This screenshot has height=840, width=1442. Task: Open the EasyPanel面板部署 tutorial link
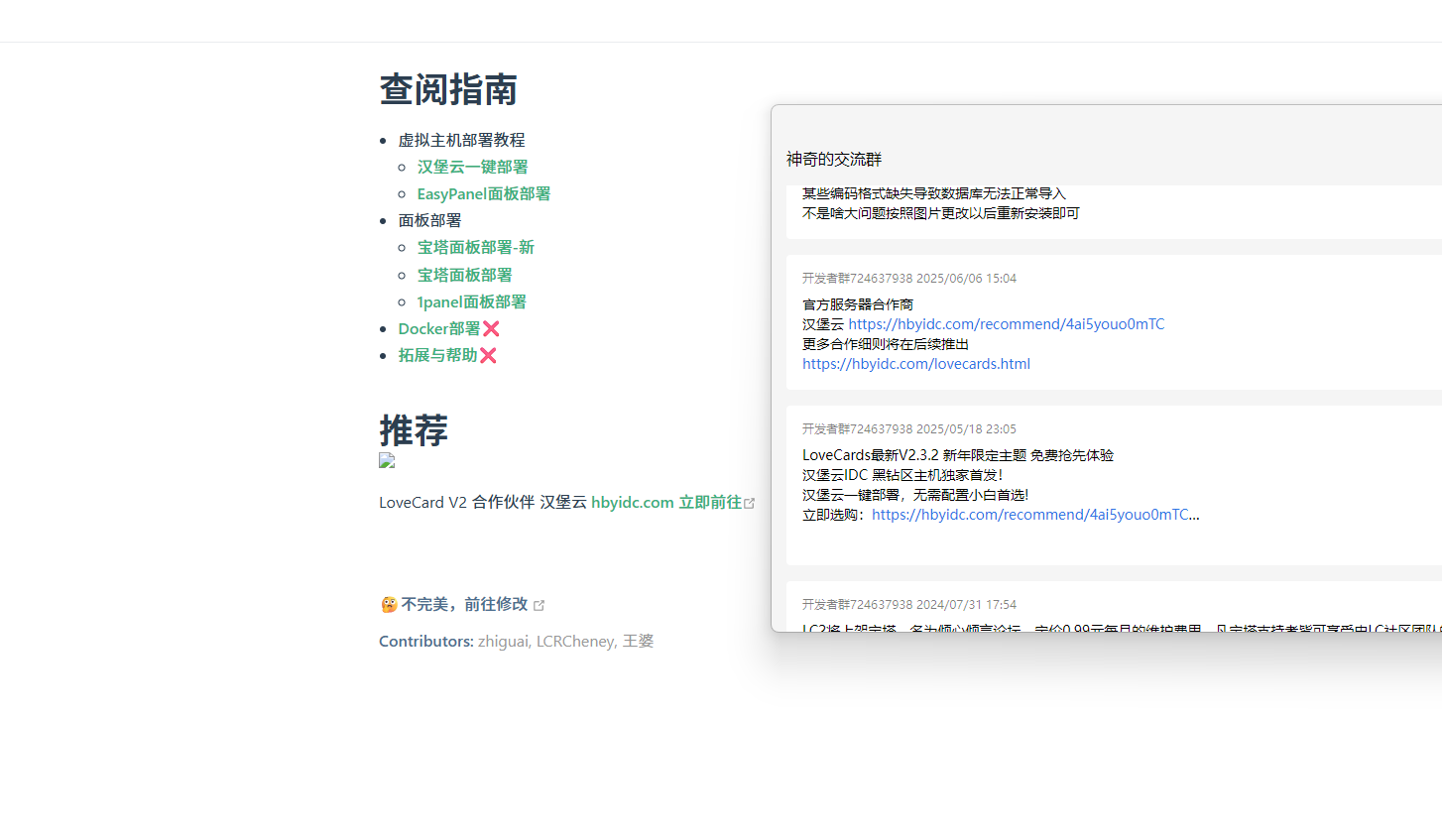483,193
